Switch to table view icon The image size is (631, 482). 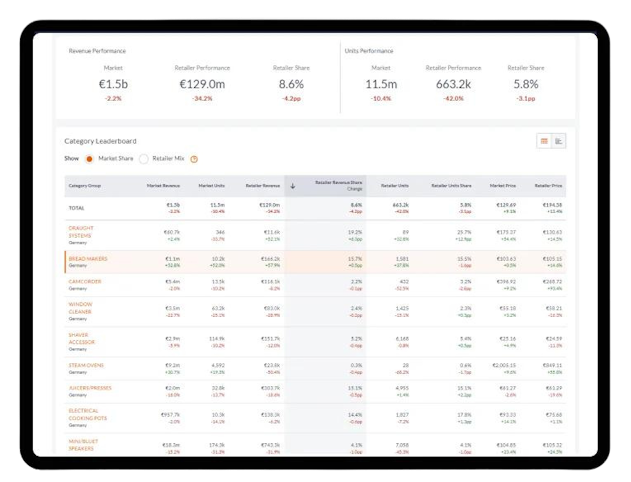click(x=544, y=141)
